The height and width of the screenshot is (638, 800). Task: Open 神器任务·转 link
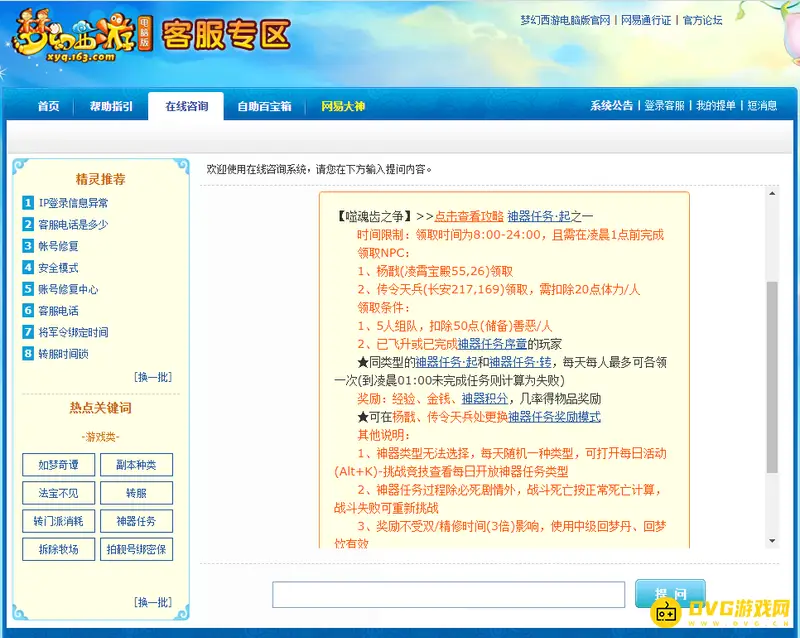(x=520, y=362)
